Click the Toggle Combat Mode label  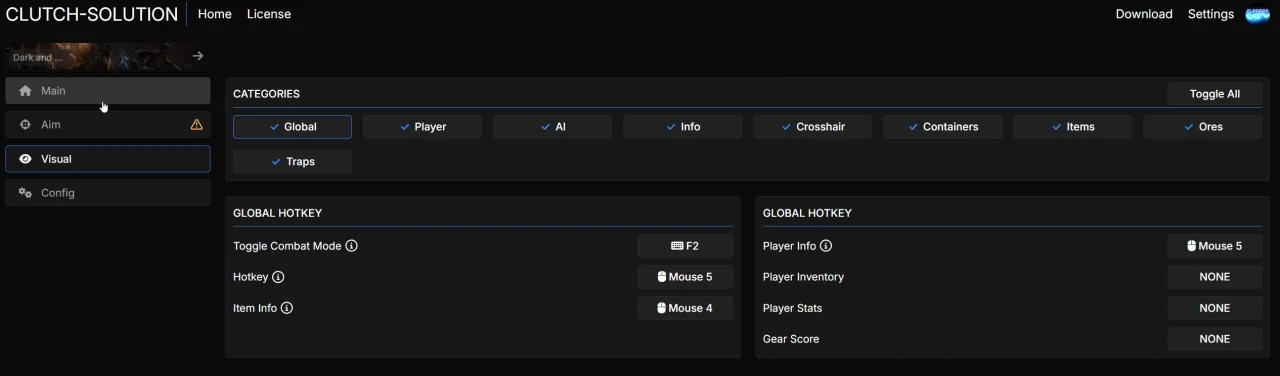click(287, 246)
